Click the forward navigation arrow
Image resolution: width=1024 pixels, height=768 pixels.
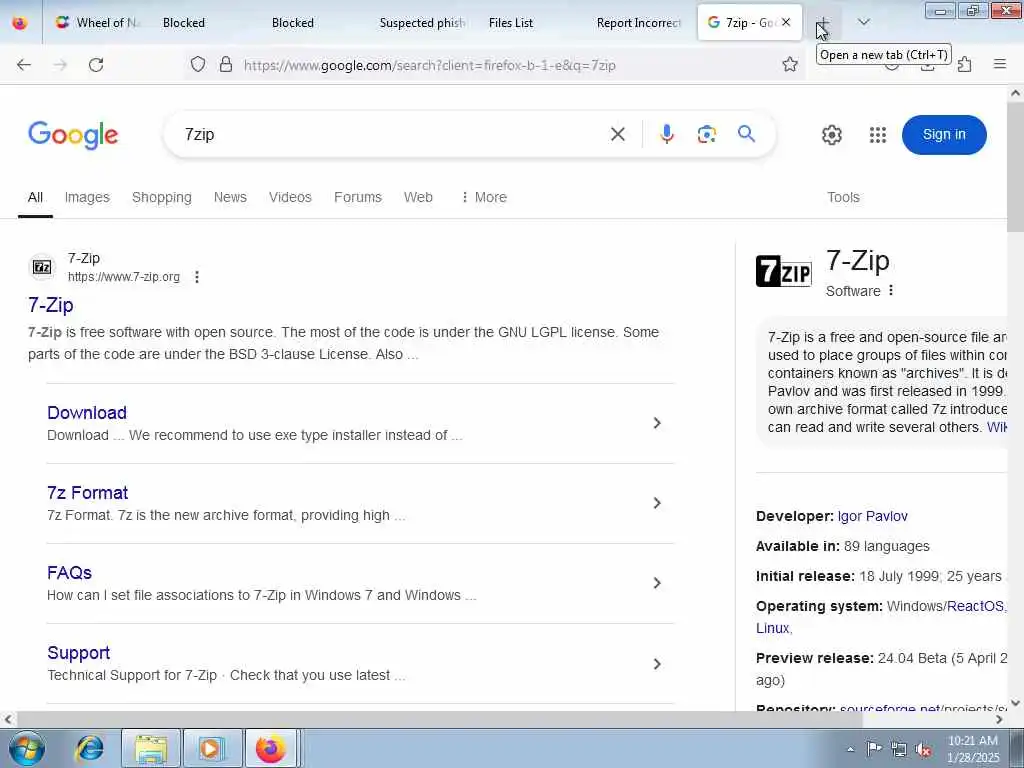[60, 65]
